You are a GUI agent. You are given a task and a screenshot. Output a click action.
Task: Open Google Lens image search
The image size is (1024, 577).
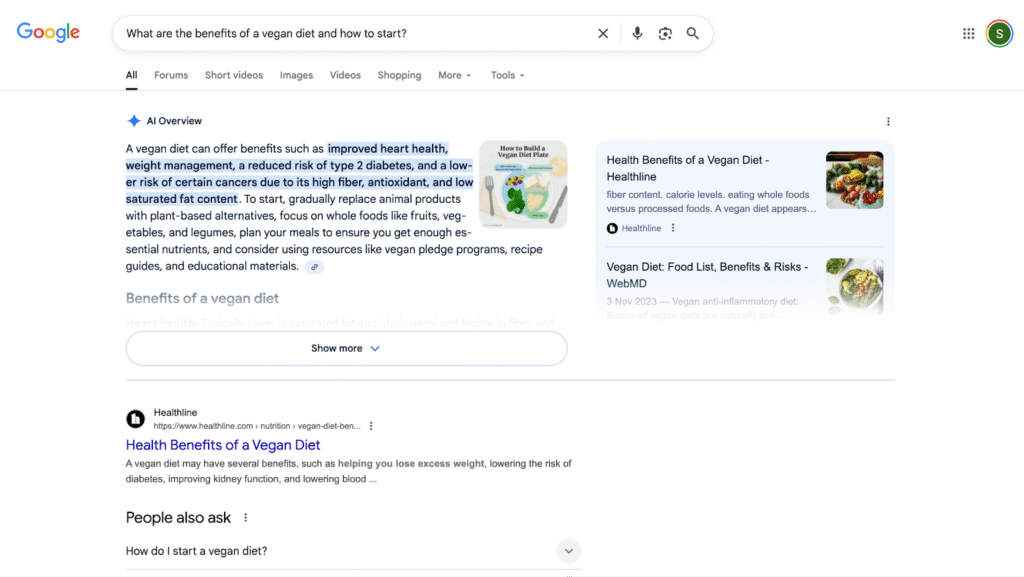(x=665, y=34)
